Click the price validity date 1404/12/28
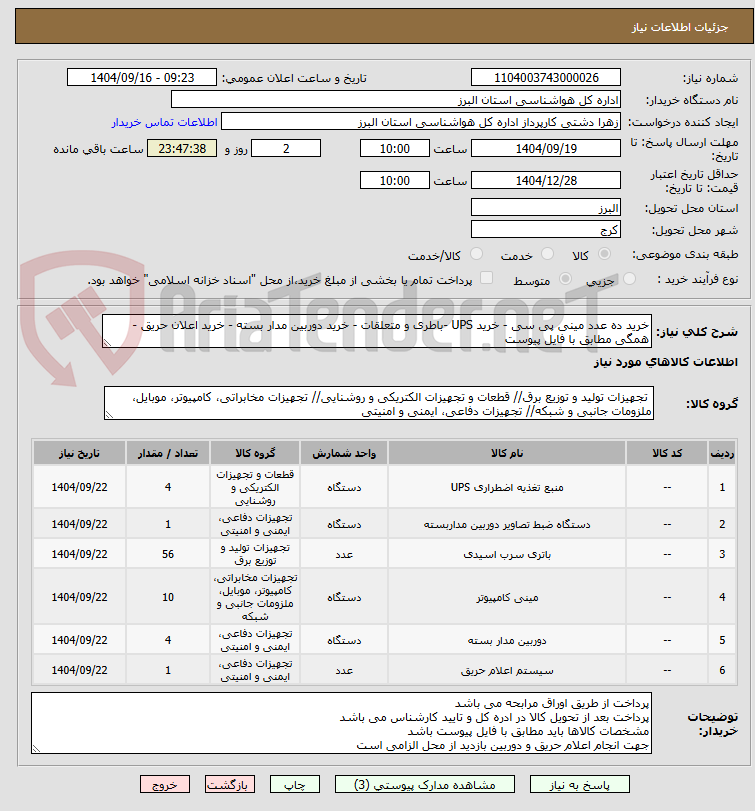 tap(546, 181)
